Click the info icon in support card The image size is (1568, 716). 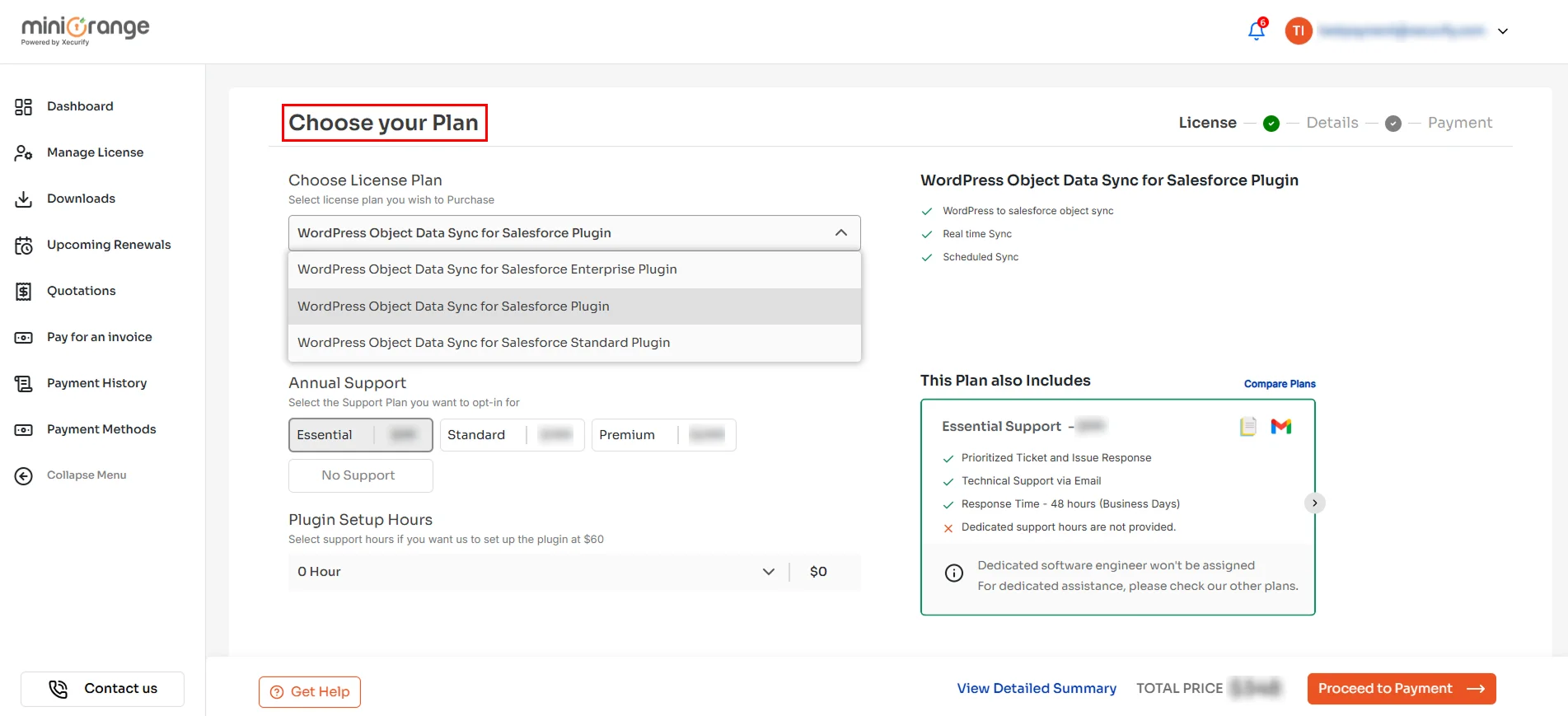(x=954, y=573)
